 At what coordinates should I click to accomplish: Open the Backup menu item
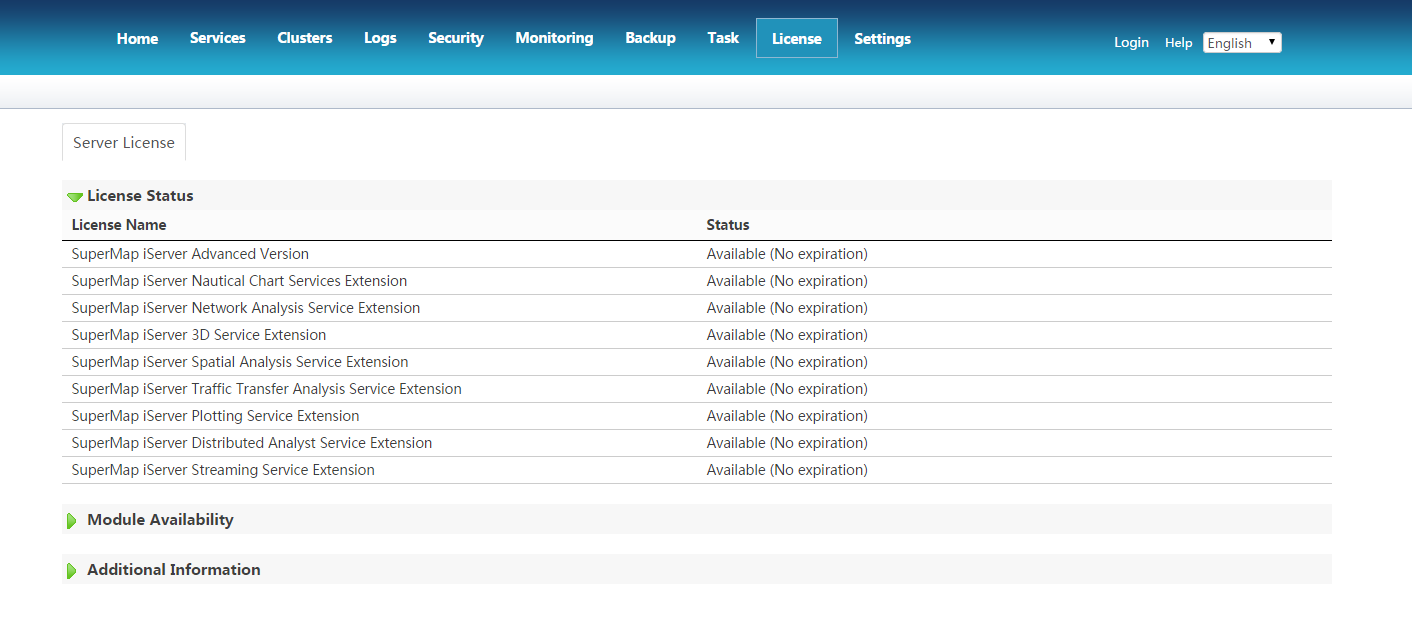pyautogui.click(x=650, y=38)
